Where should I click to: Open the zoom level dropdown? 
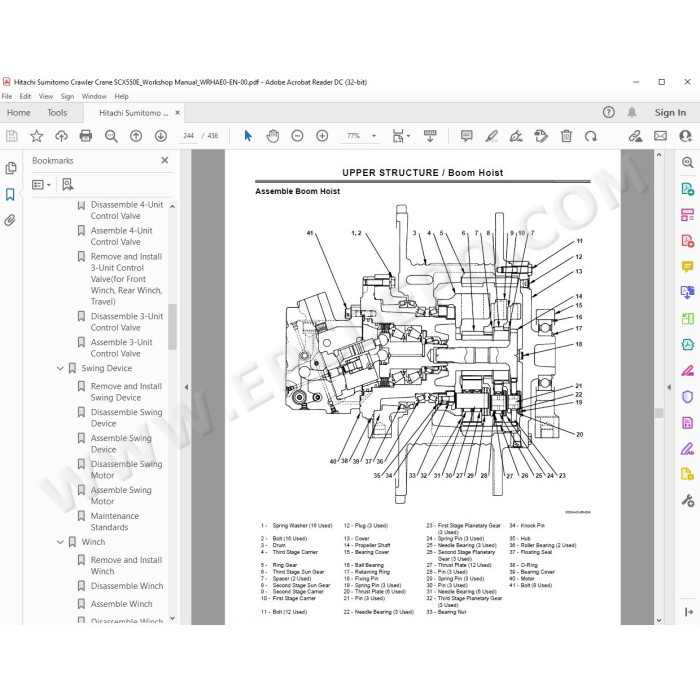[374, 136]
